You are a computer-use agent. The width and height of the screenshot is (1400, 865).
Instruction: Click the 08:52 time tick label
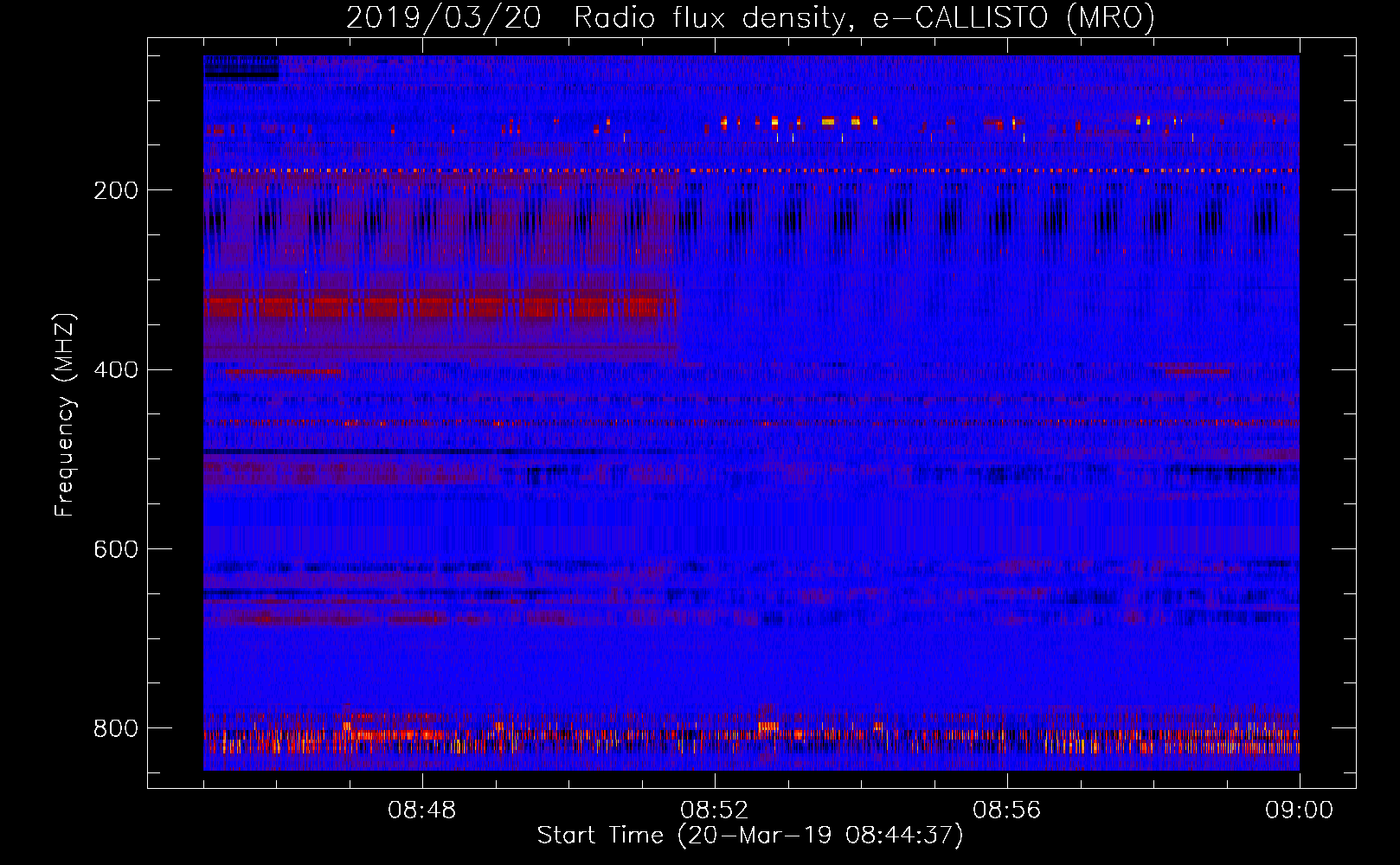pos(715,811)
